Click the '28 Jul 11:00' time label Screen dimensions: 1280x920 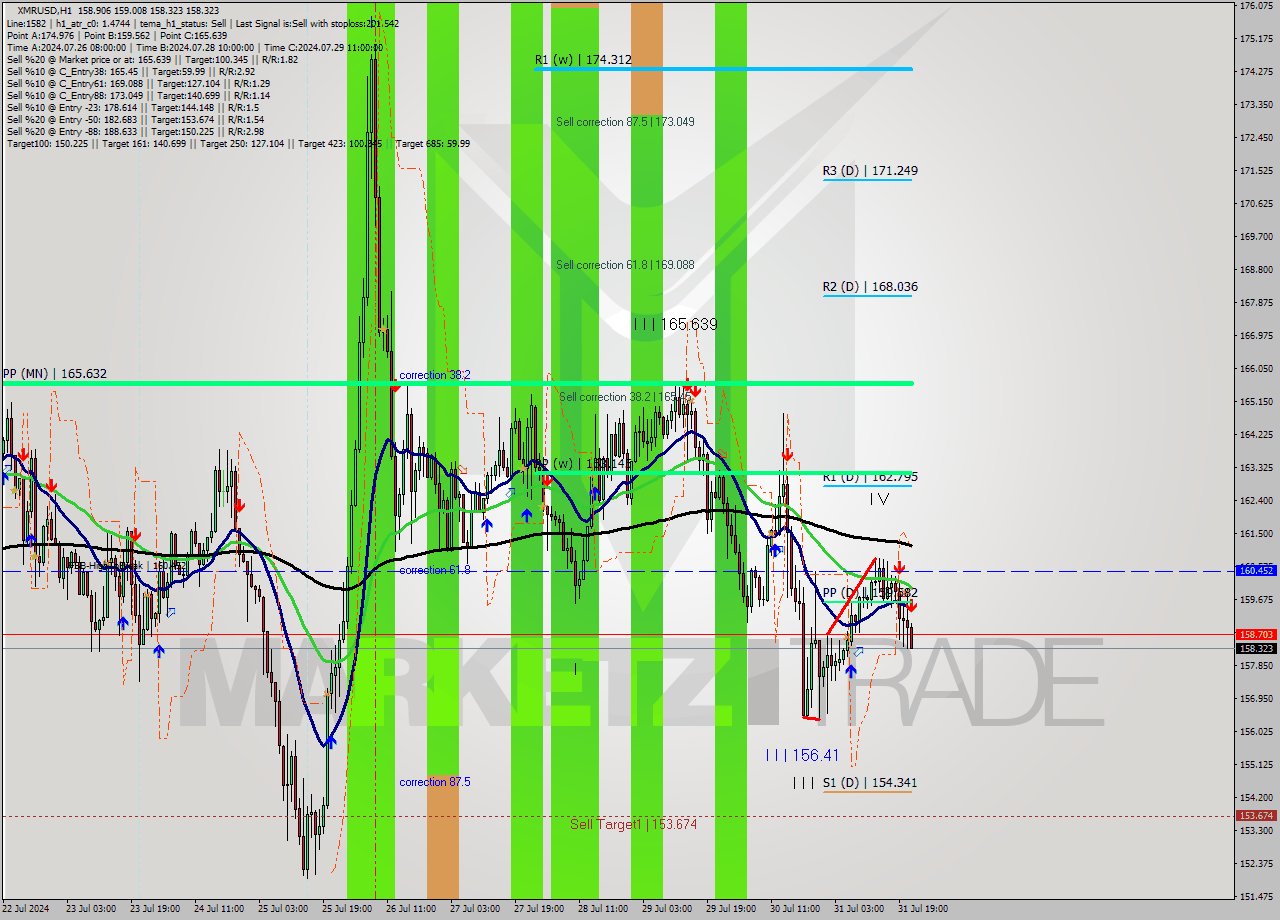[x=603, y=909]
